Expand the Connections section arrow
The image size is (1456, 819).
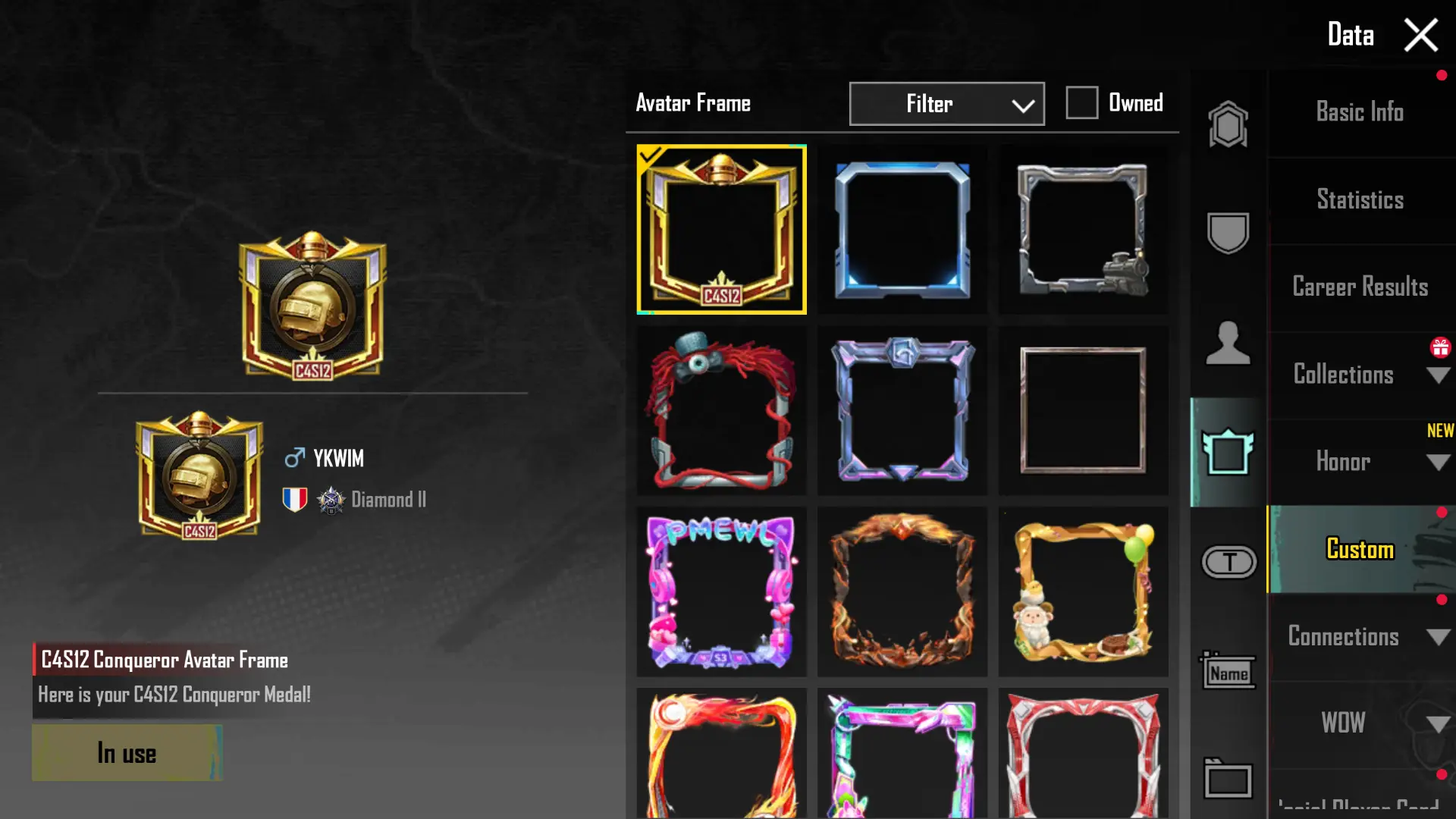click(1438, 636)
